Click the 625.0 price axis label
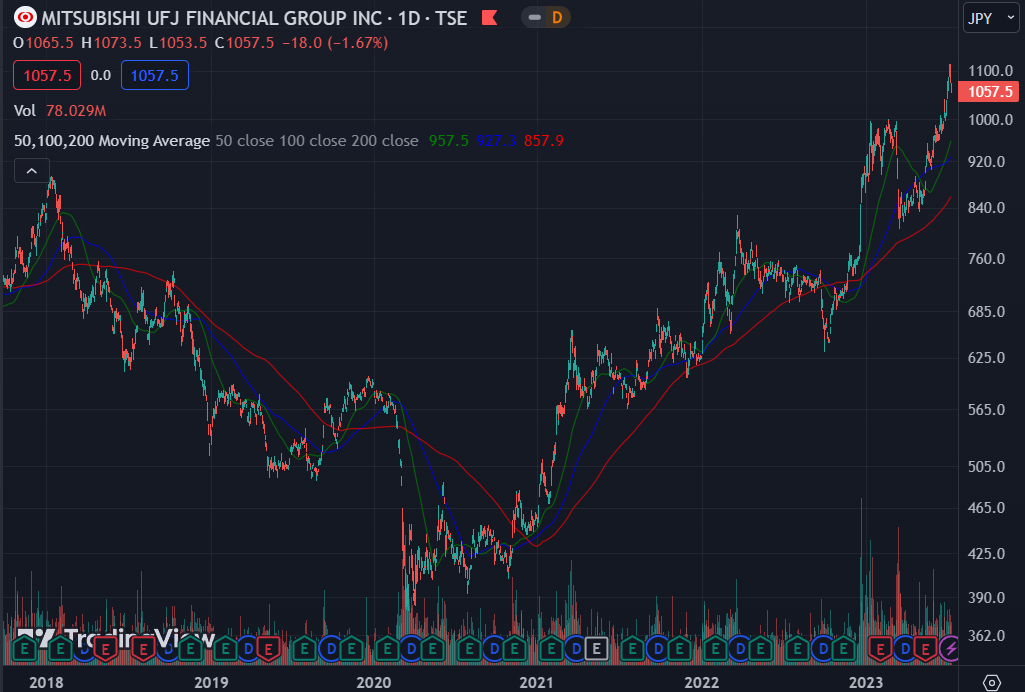The image size is (1025, 692). pyautogui.click(x=986, y=357)
